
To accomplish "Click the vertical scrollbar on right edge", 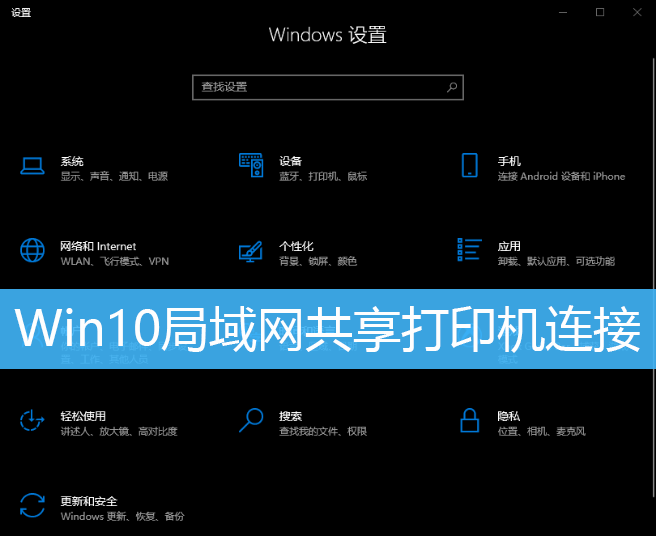I will point(653,293).
